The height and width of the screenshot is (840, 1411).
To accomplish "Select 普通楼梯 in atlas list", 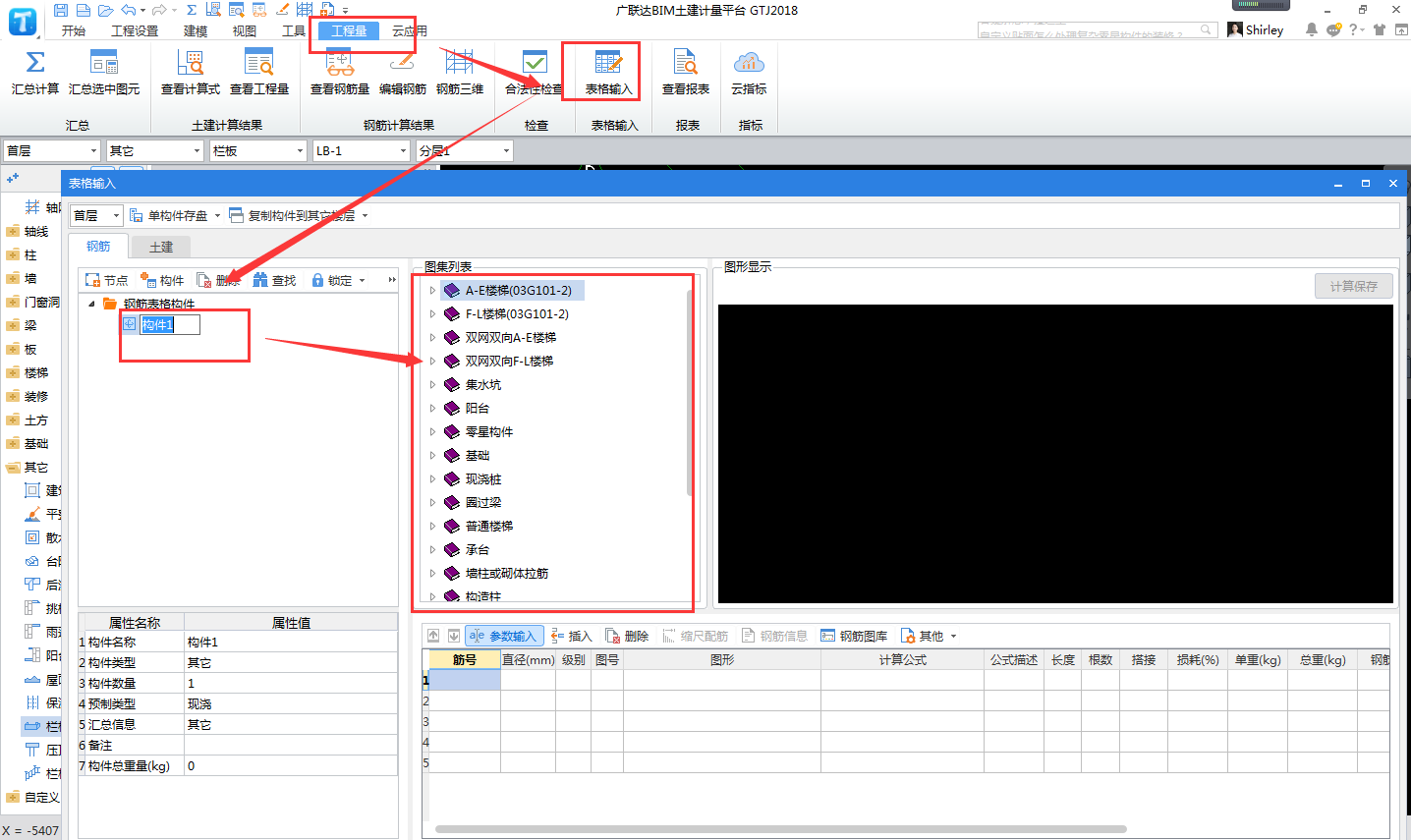I will [489, 526].
